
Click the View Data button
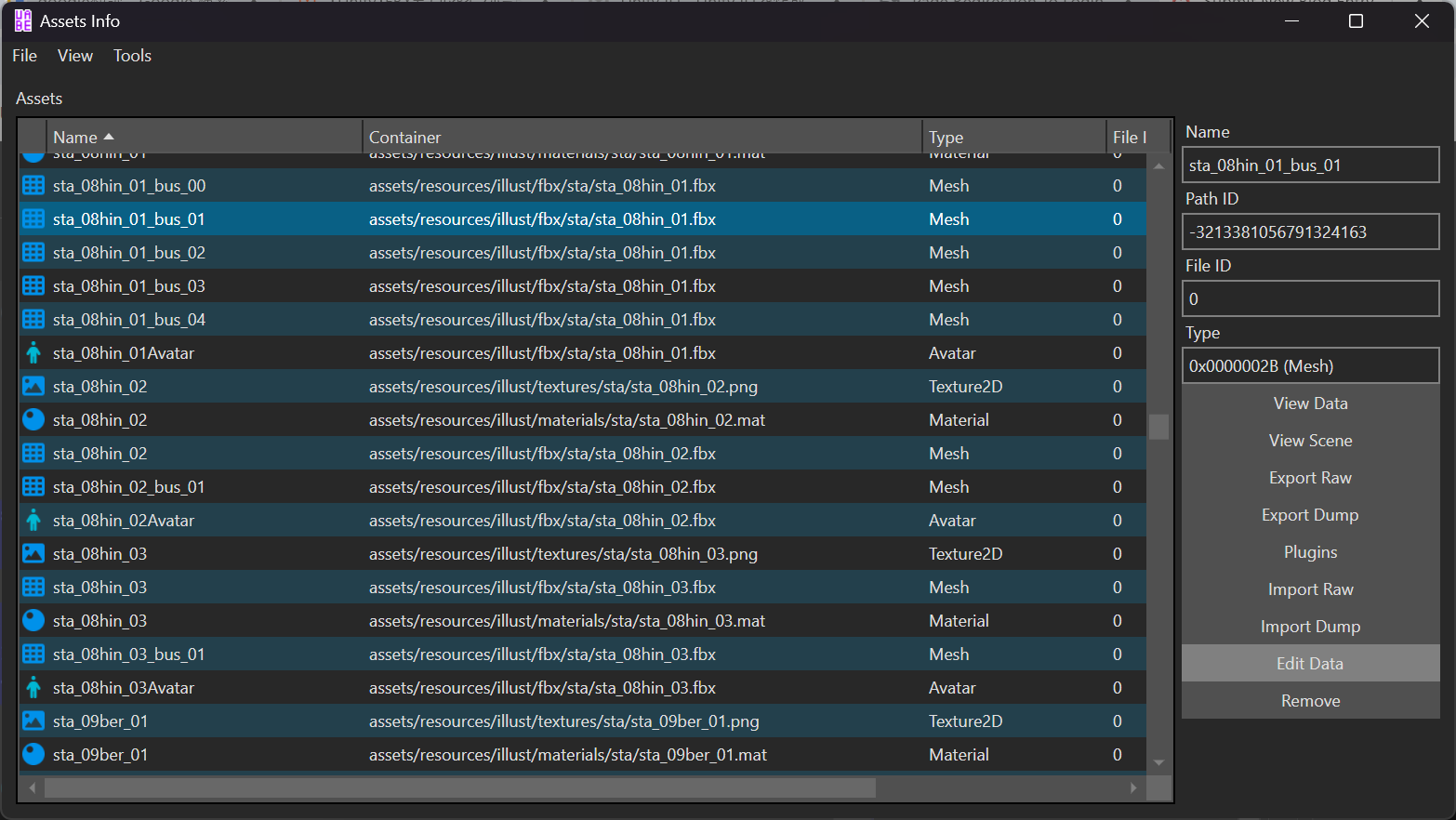pos(1310,403)
